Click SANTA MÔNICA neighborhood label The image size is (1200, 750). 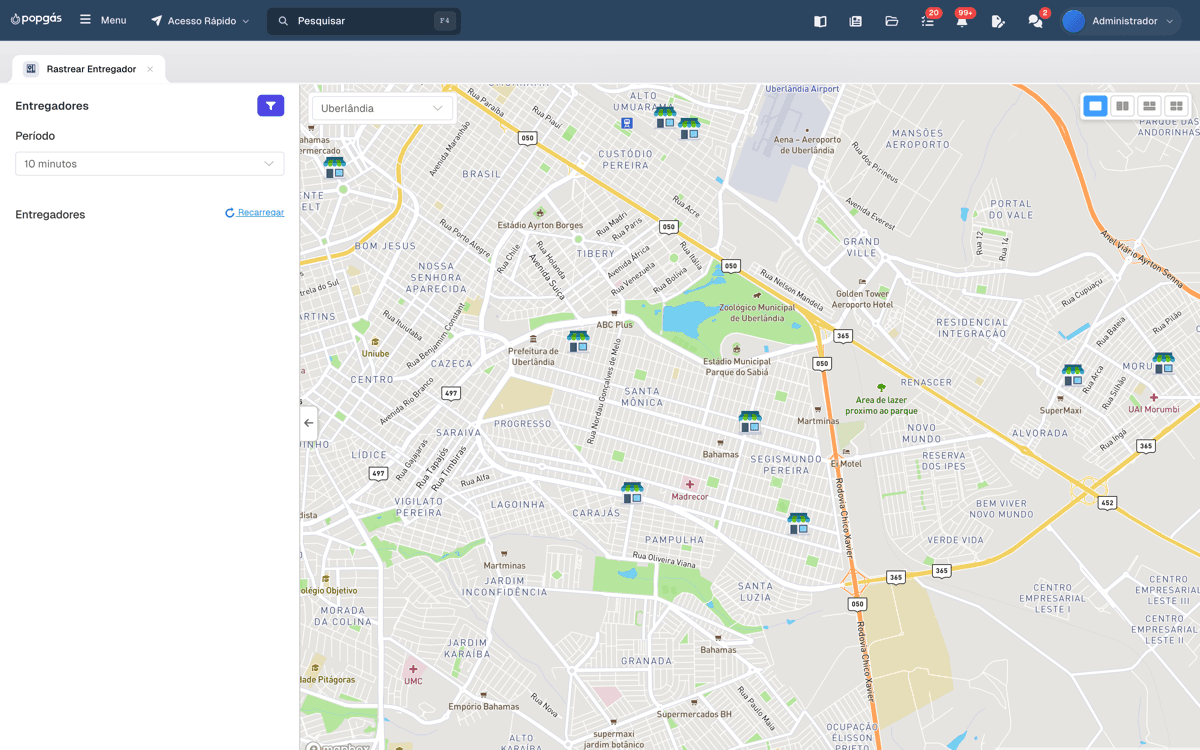point(642,396)
